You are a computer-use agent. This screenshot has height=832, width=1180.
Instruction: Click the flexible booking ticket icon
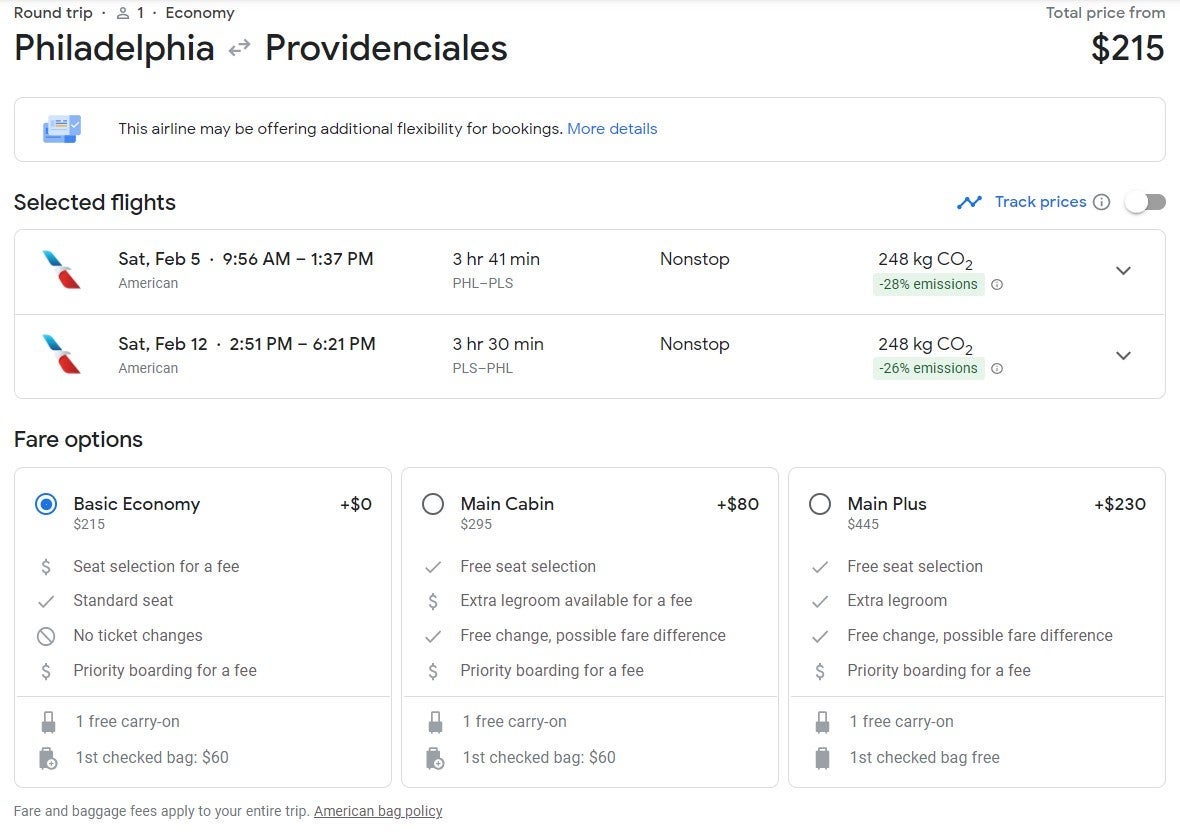[62, 129]
